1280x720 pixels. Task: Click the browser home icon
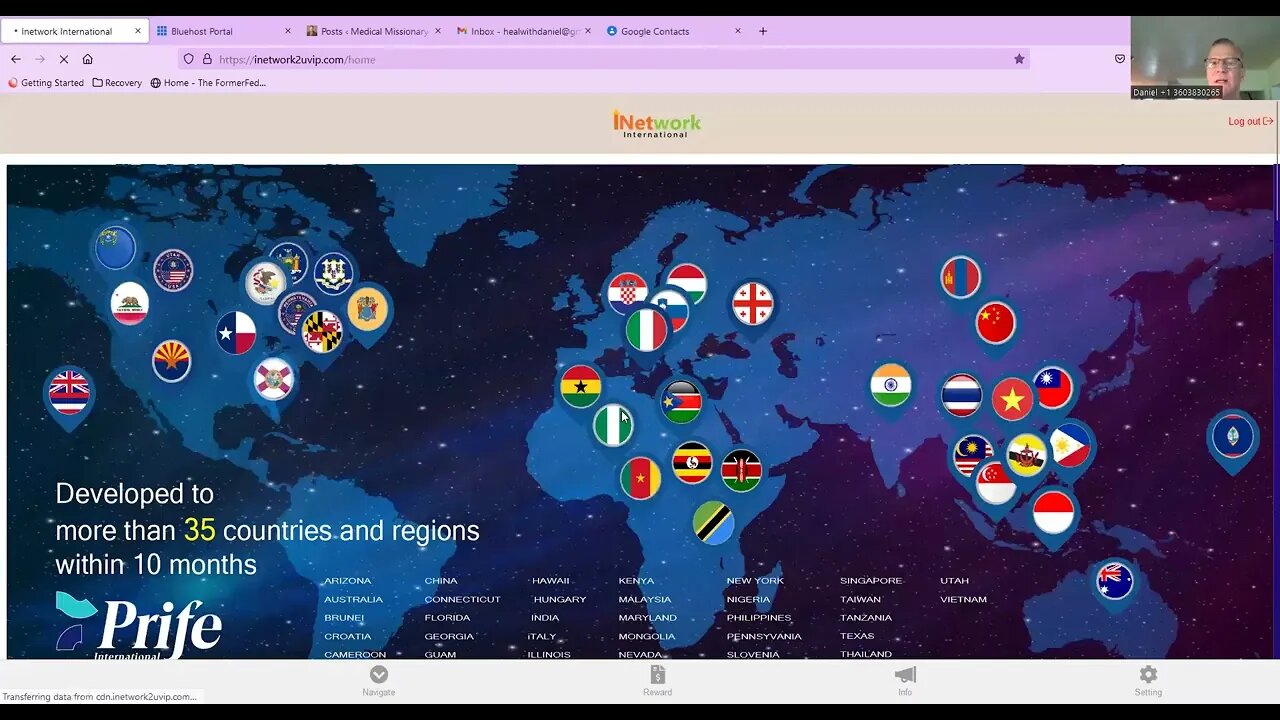[87, 59]
